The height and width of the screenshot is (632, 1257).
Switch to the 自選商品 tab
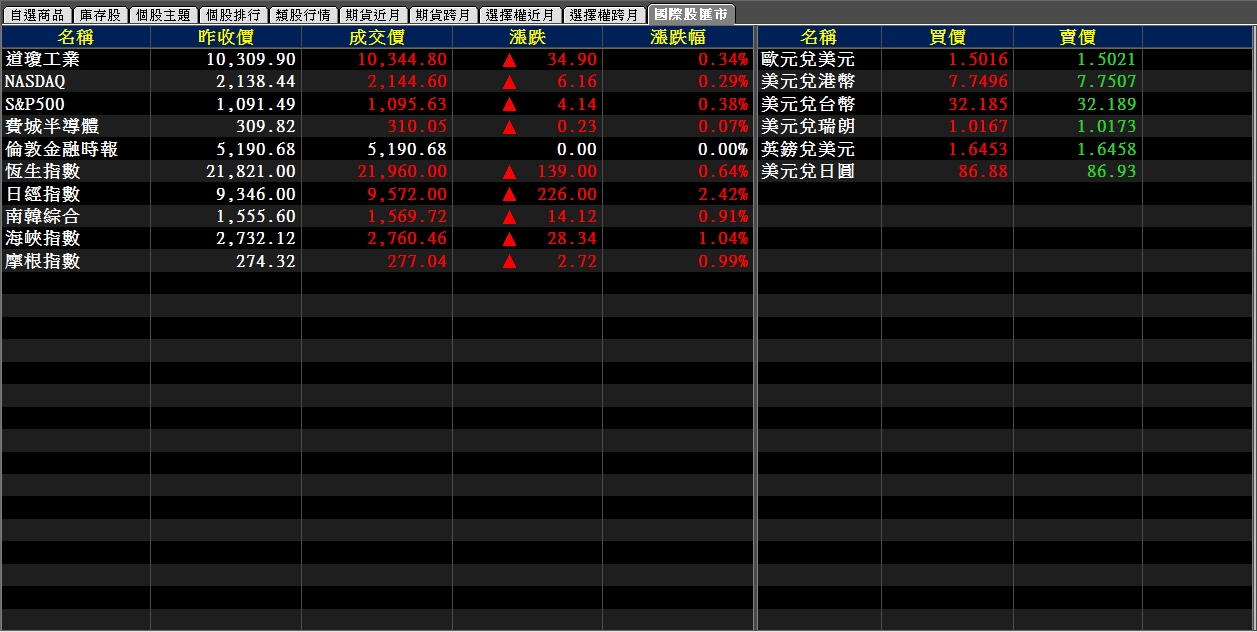coord(37,15)
